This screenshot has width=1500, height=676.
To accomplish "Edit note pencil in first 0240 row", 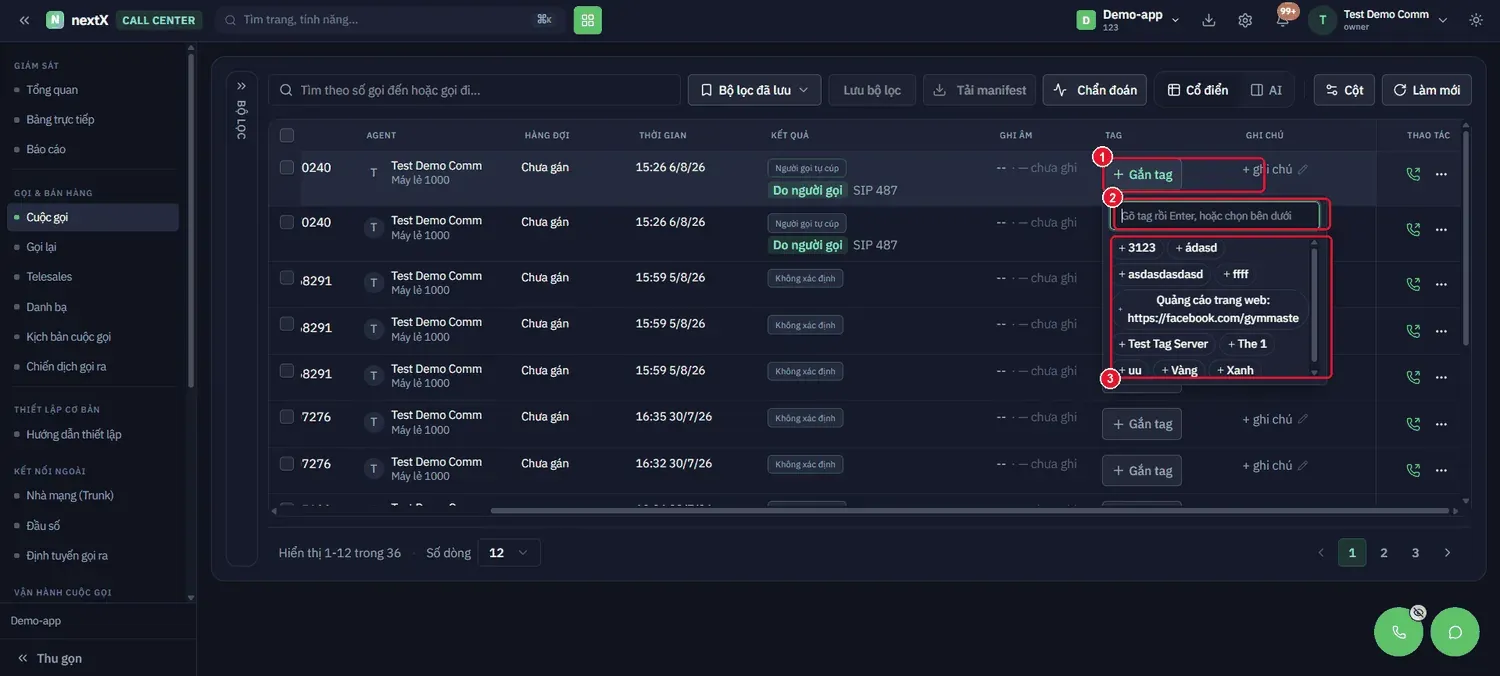I will pos(1303,170).
